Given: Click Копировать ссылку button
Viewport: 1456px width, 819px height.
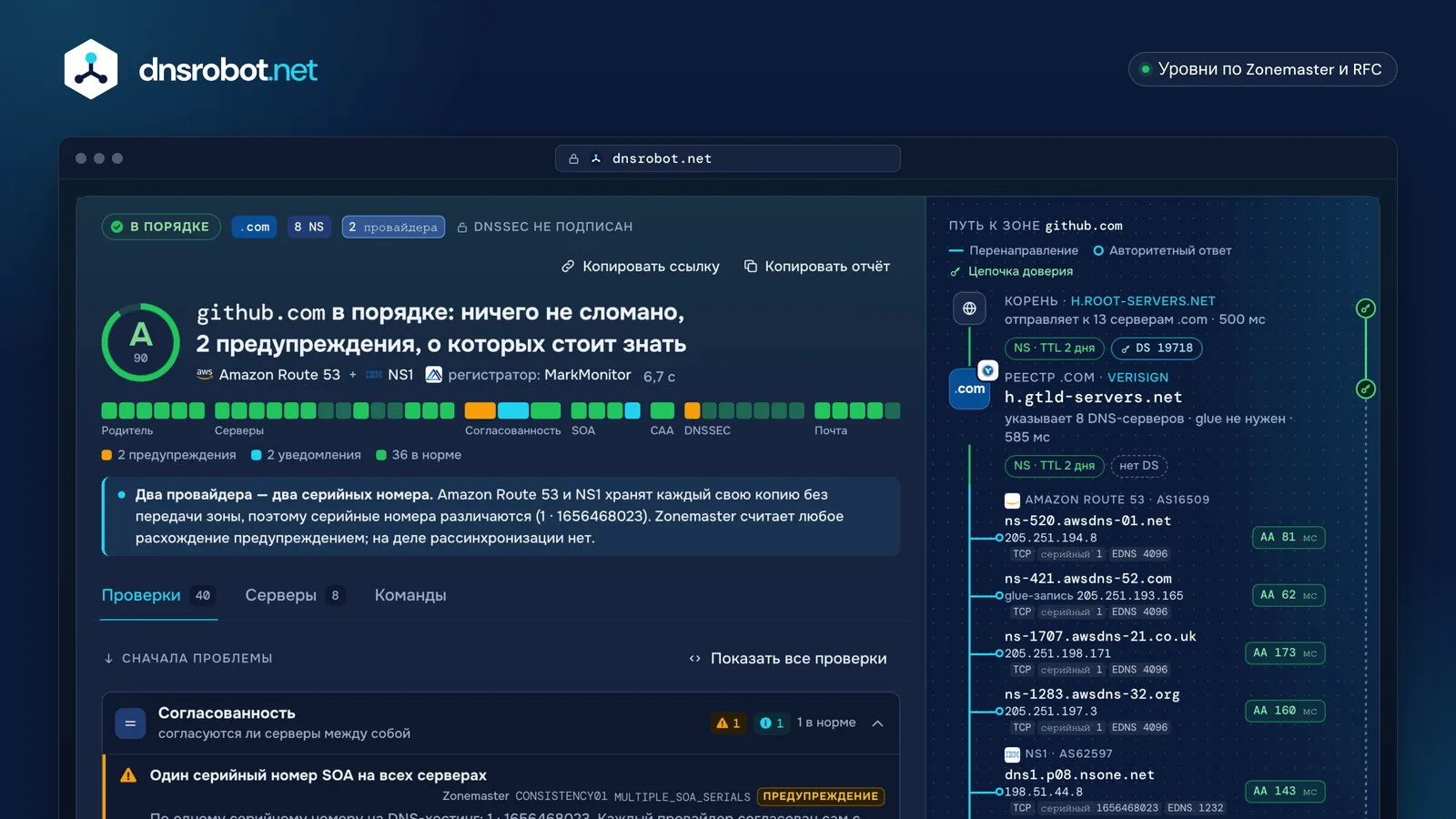Looking at the screenshot, I should coord(641,267).
